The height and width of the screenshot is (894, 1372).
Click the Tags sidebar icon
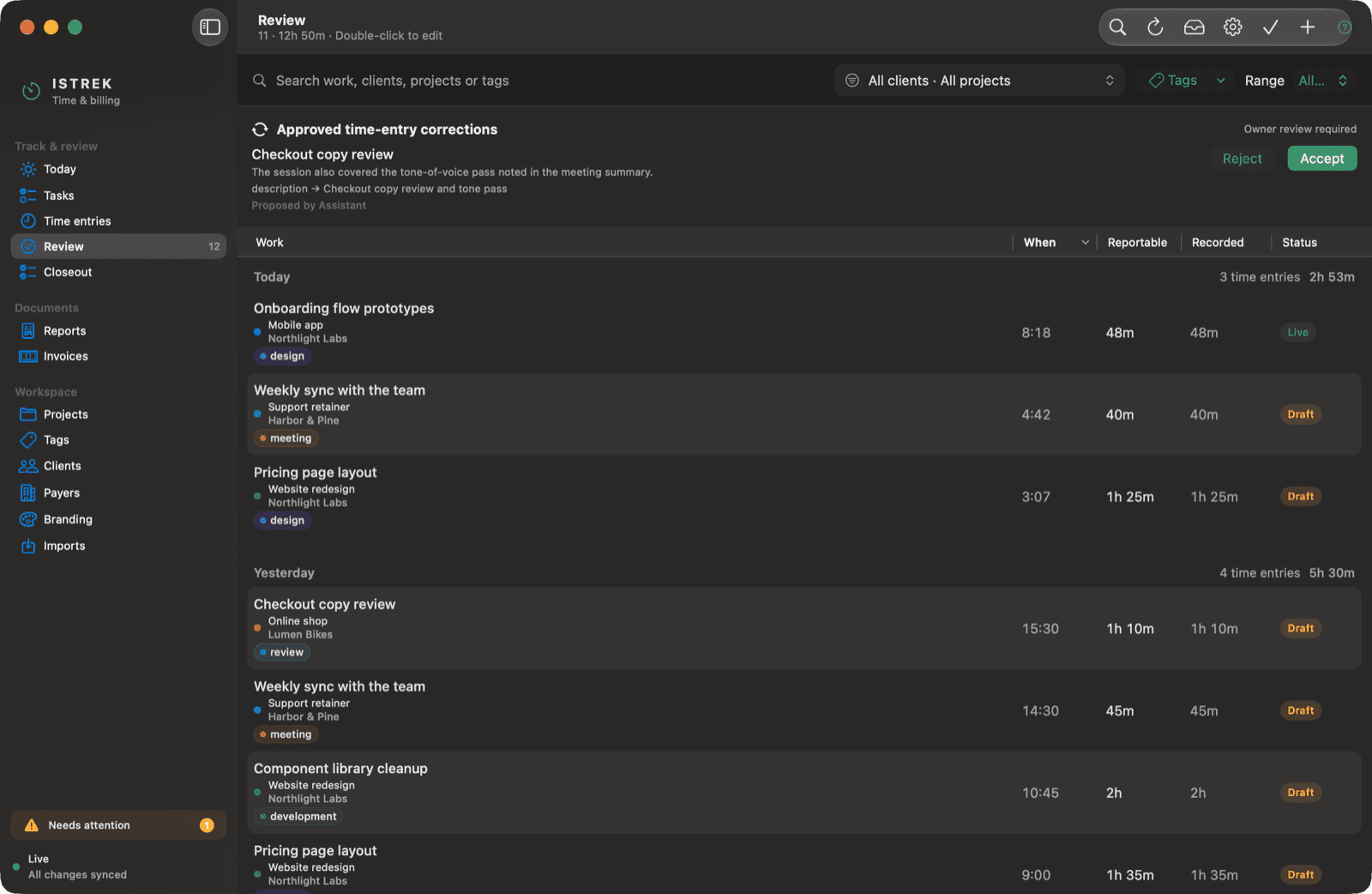pyautogui.click(x=28, y=440)
